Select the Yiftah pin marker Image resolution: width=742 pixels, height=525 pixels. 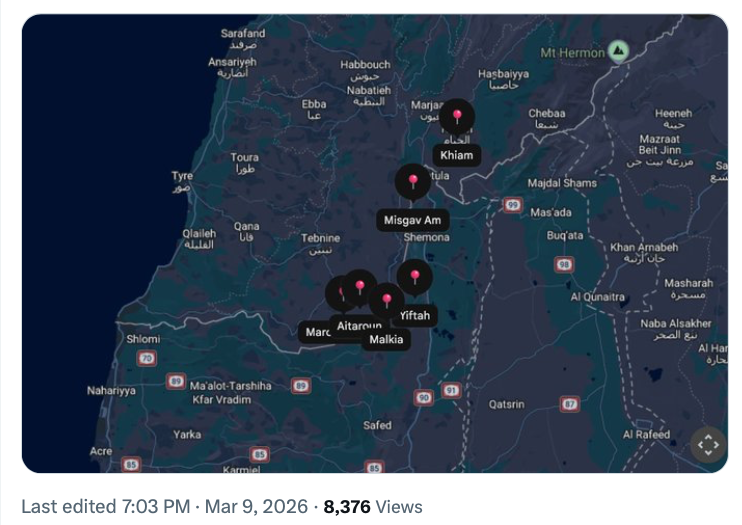pyautogui.click(x=415, y=279)
